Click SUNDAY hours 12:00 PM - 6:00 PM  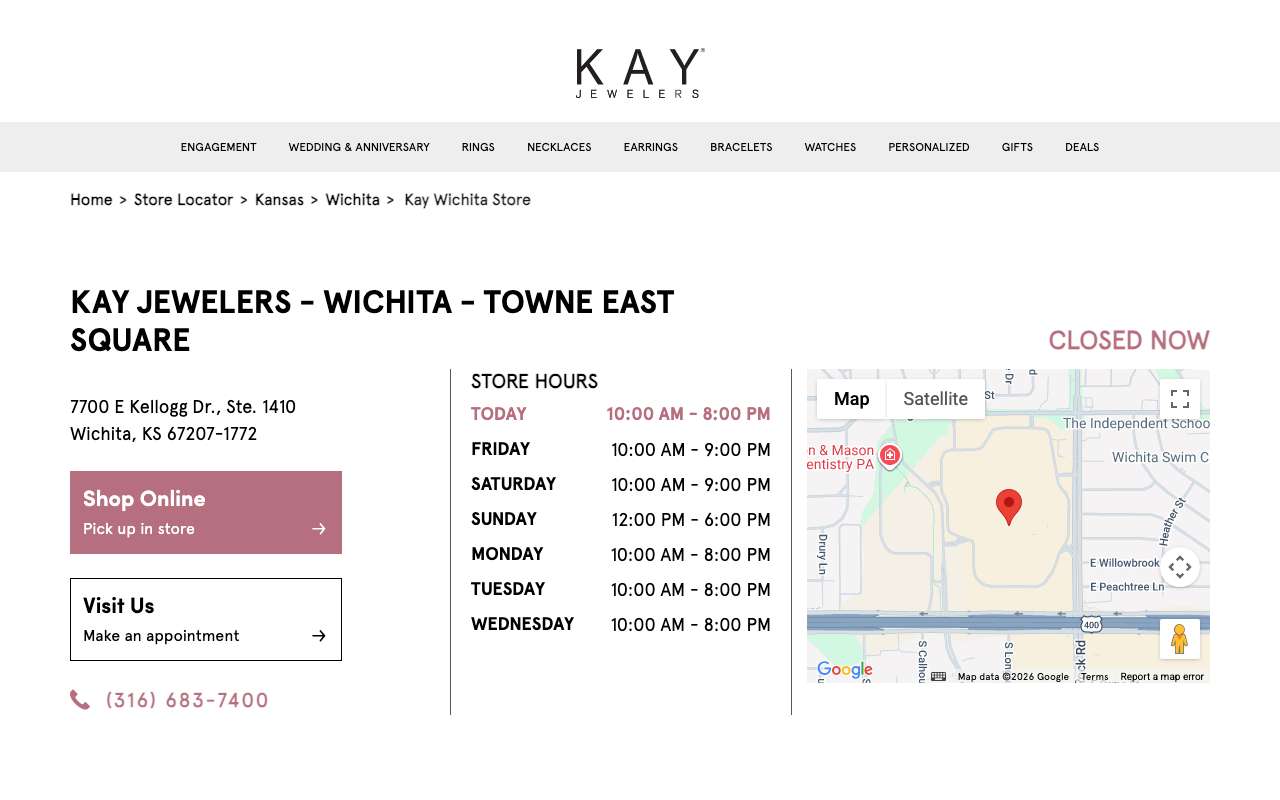point(691,520)
